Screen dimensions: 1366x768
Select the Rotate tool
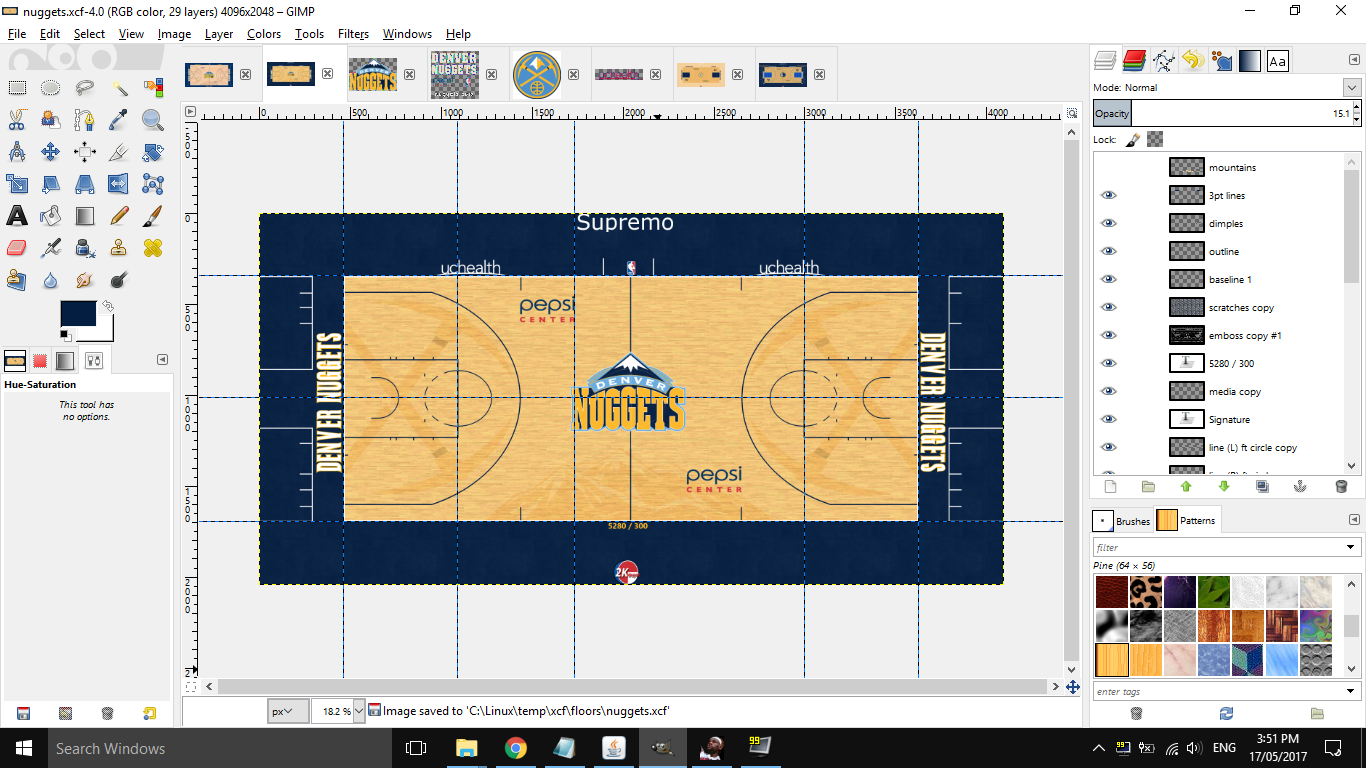click(153, 152)
